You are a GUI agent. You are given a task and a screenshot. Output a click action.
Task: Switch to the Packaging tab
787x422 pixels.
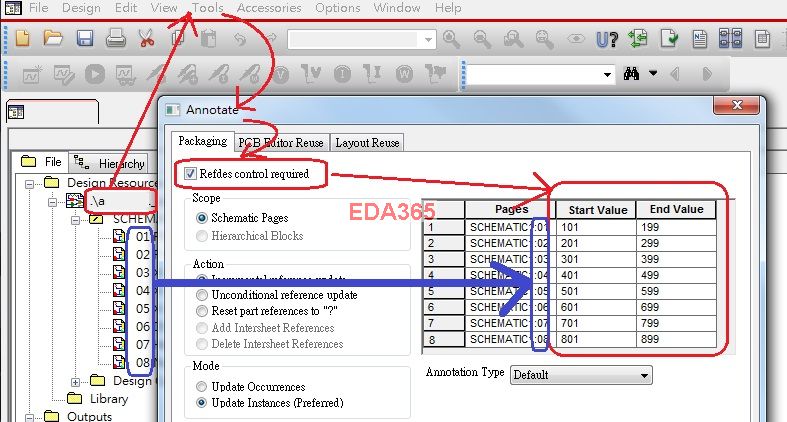[203, 141]
